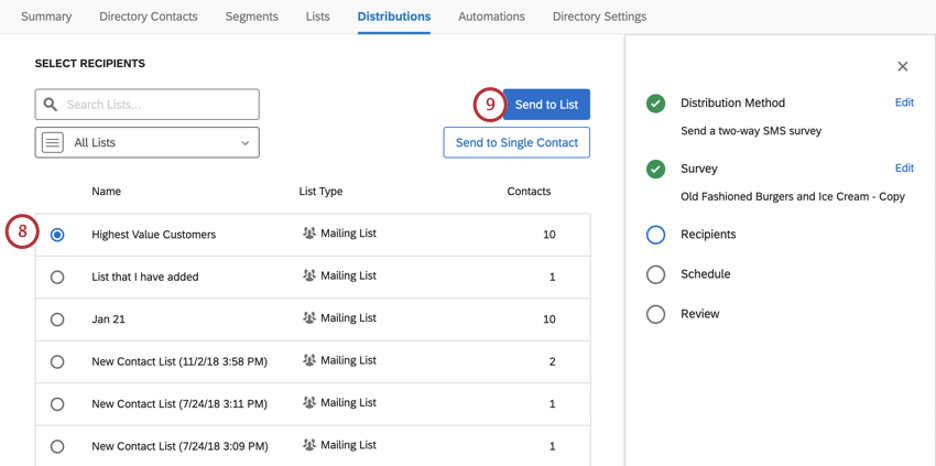The height and width of the screenshot is (466, 936).
Task: Edit the Distribution Method step
Action: tap(903, 103)
